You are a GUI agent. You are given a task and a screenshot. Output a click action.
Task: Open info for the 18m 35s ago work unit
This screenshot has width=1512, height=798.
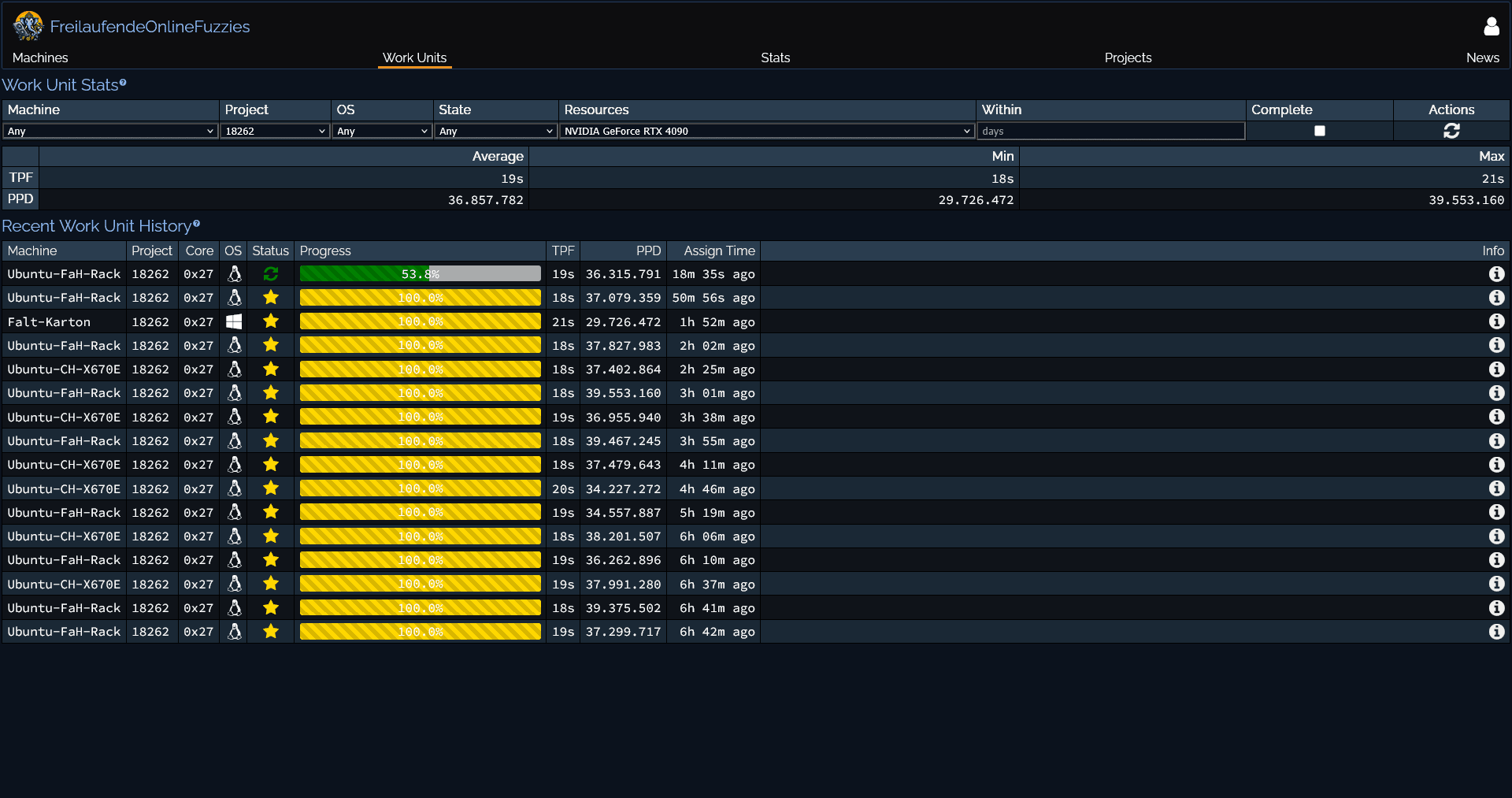pyautogui.click(x=1497, y=274)
